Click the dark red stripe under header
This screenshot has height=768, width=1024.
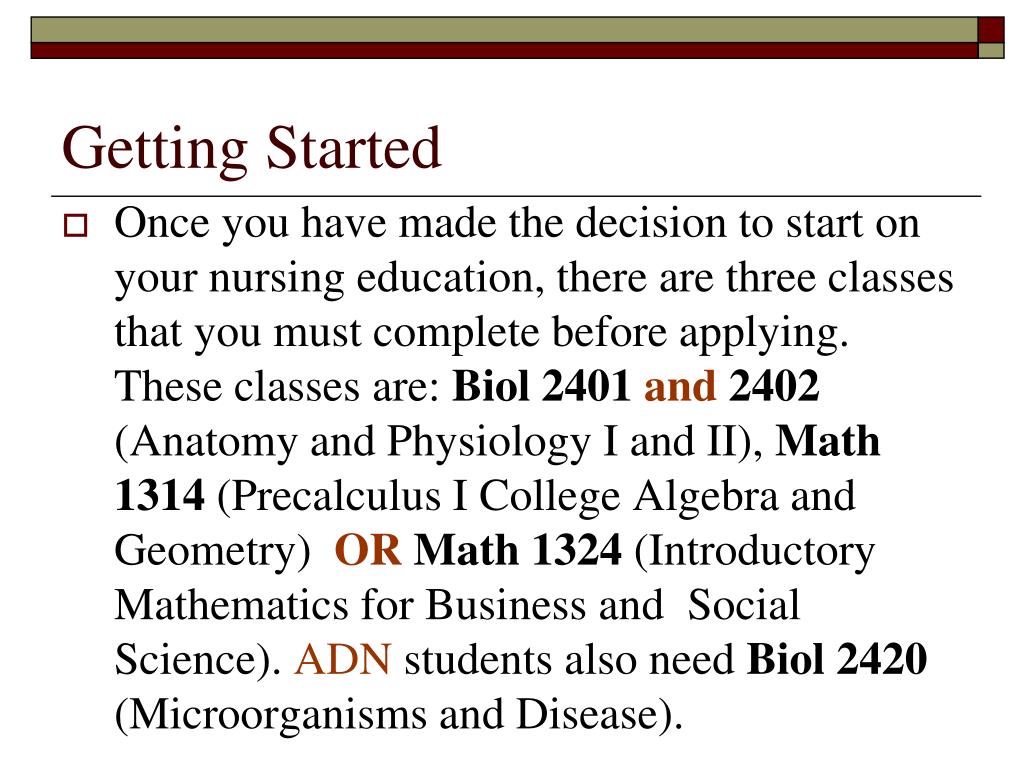tap(504, 51)
